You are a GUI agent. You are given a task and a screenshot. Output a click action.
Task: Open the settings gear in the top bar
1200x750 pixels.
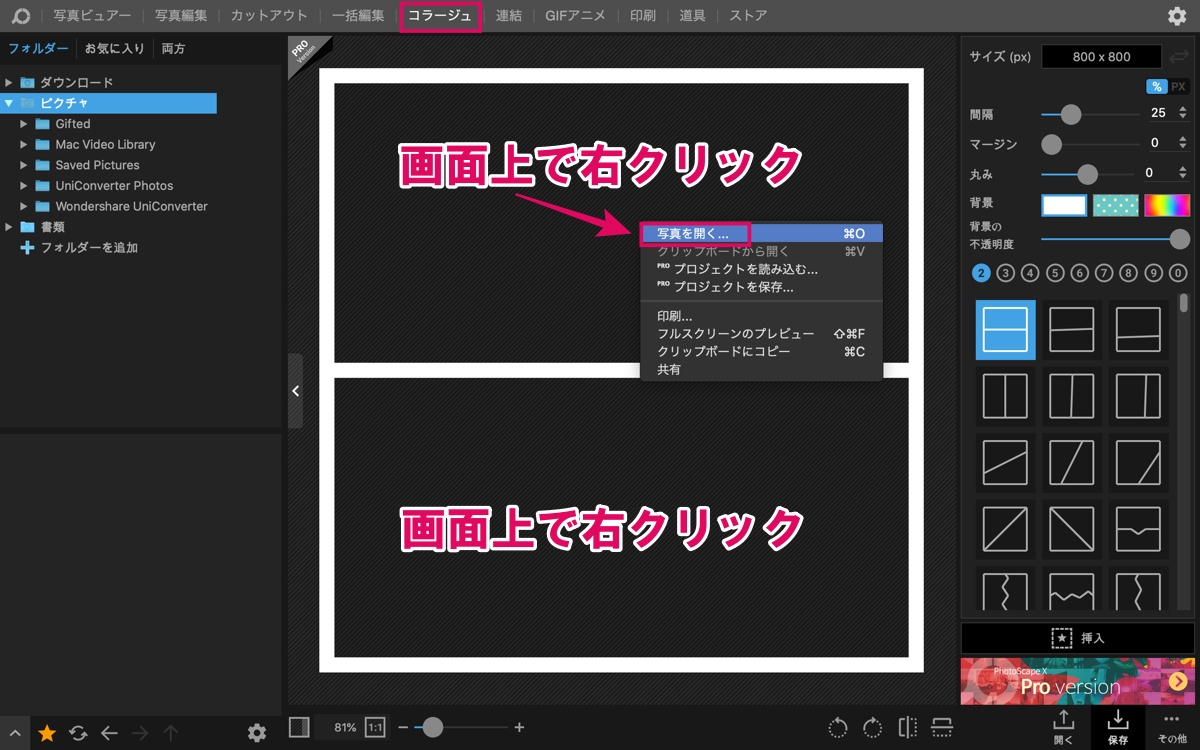point(1177,16)
